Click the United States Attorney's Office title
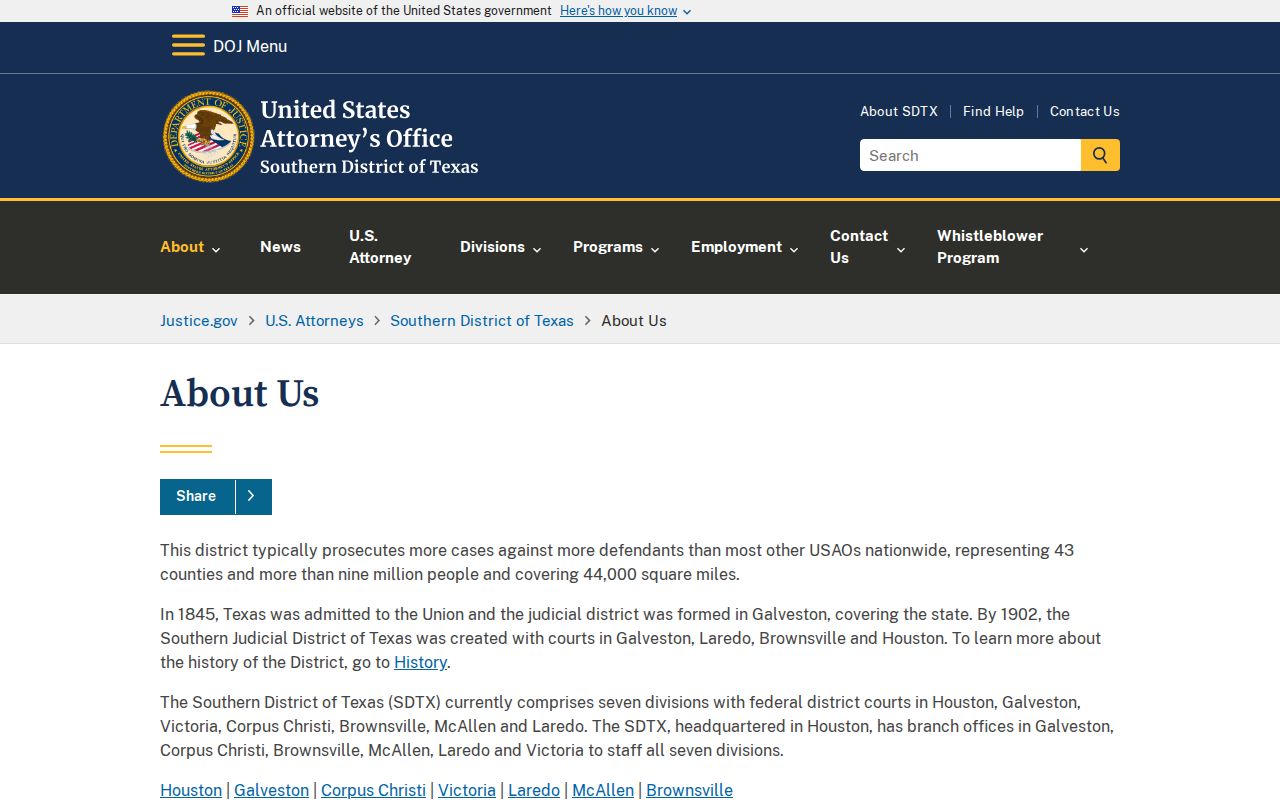Screen dimensions: 1280x800 click(x=357, y=124)
